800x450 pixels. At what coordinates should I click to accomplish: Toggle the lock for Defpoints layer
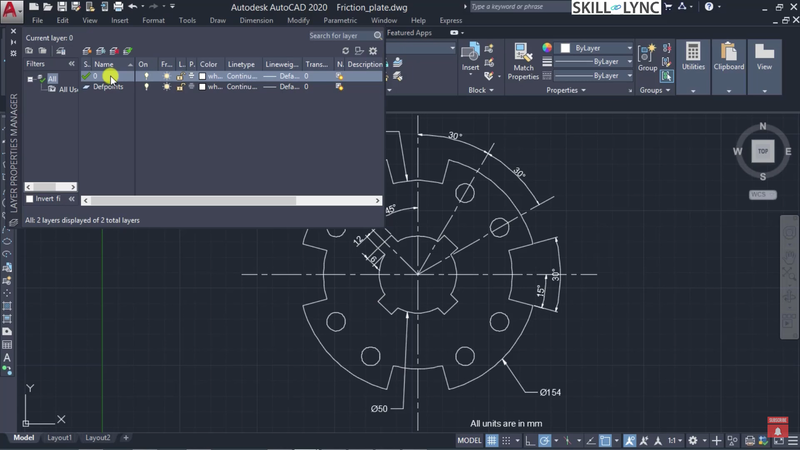180,87
